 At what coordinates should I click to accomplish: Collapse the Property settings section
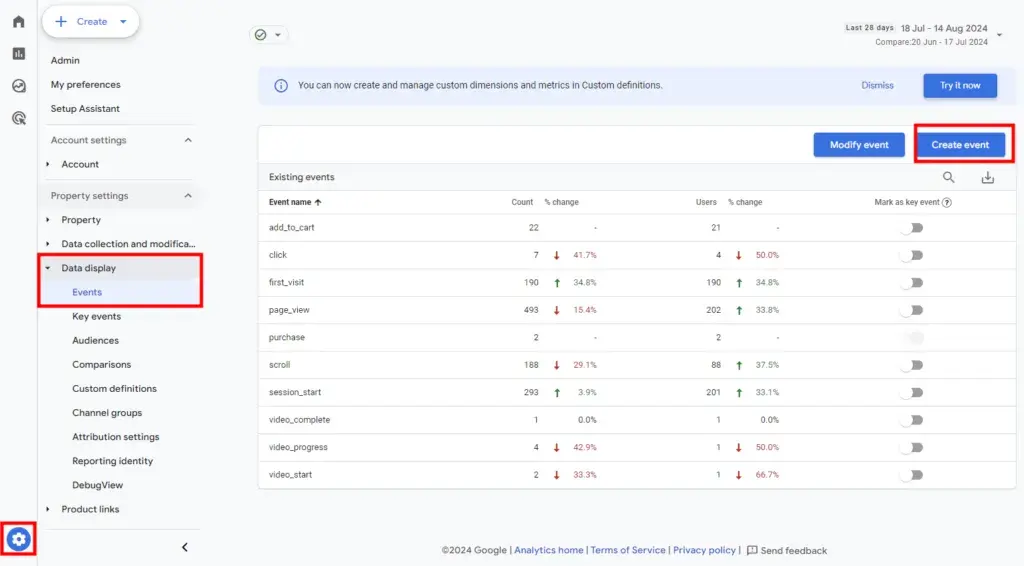pos(188,196)
